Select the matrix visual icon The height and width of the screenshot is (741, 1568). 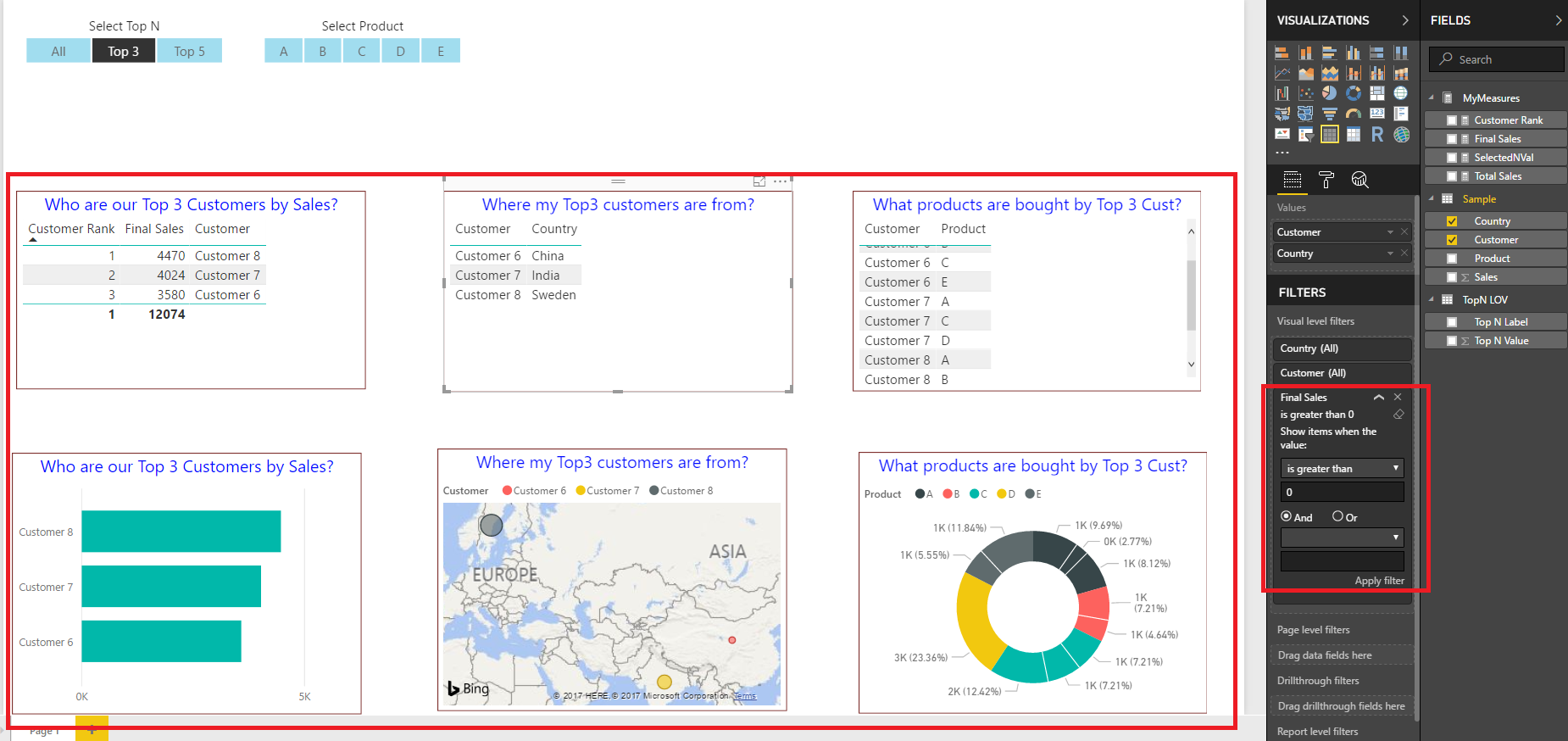(1354, 134)
